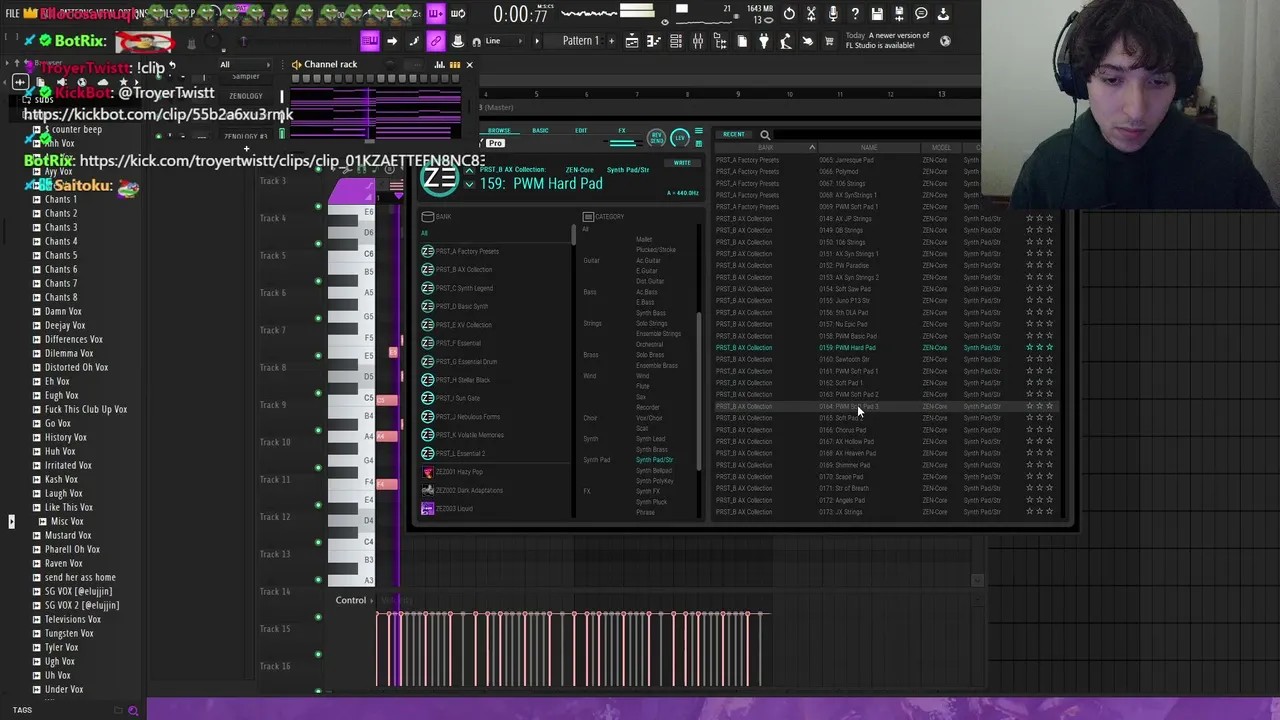Expand the pattern options arrow before Pattern 1

pos(536,41)
